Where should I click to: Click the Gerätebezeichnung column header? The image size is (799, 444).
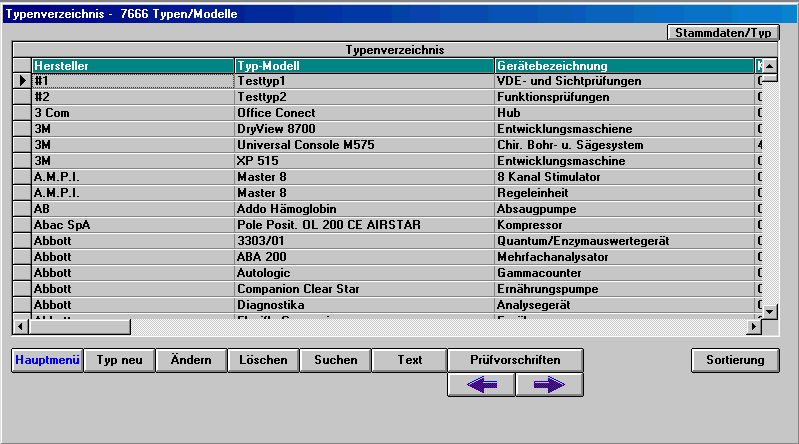624,66
